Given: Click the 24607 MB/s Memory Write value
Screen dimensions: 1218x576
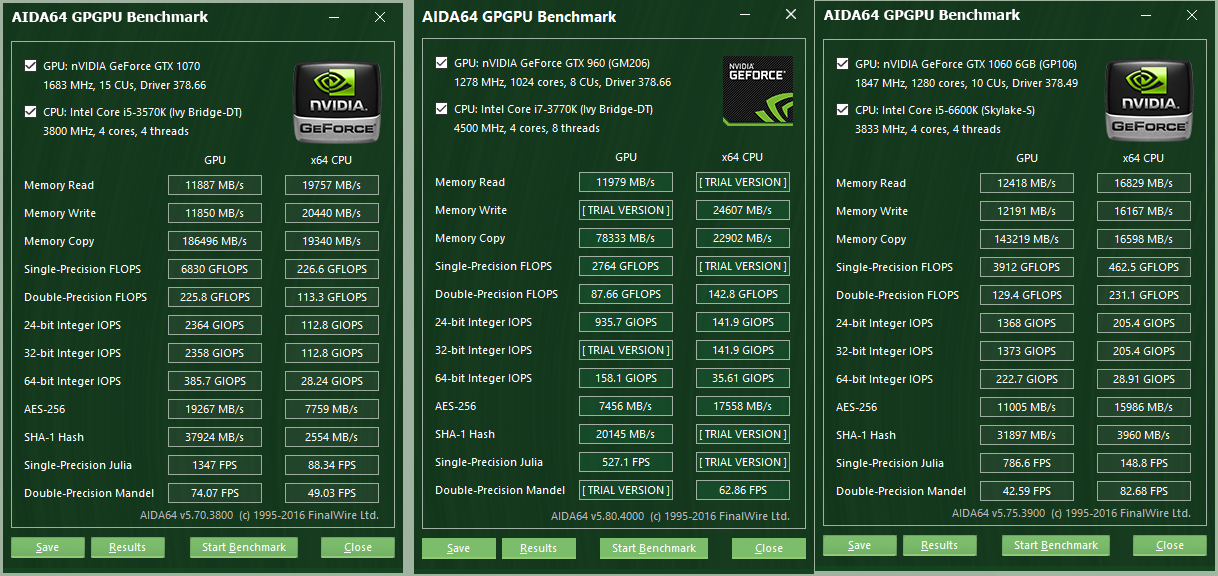Looking at the screenshot, I should pyautogui.click(x=743, y=210).
